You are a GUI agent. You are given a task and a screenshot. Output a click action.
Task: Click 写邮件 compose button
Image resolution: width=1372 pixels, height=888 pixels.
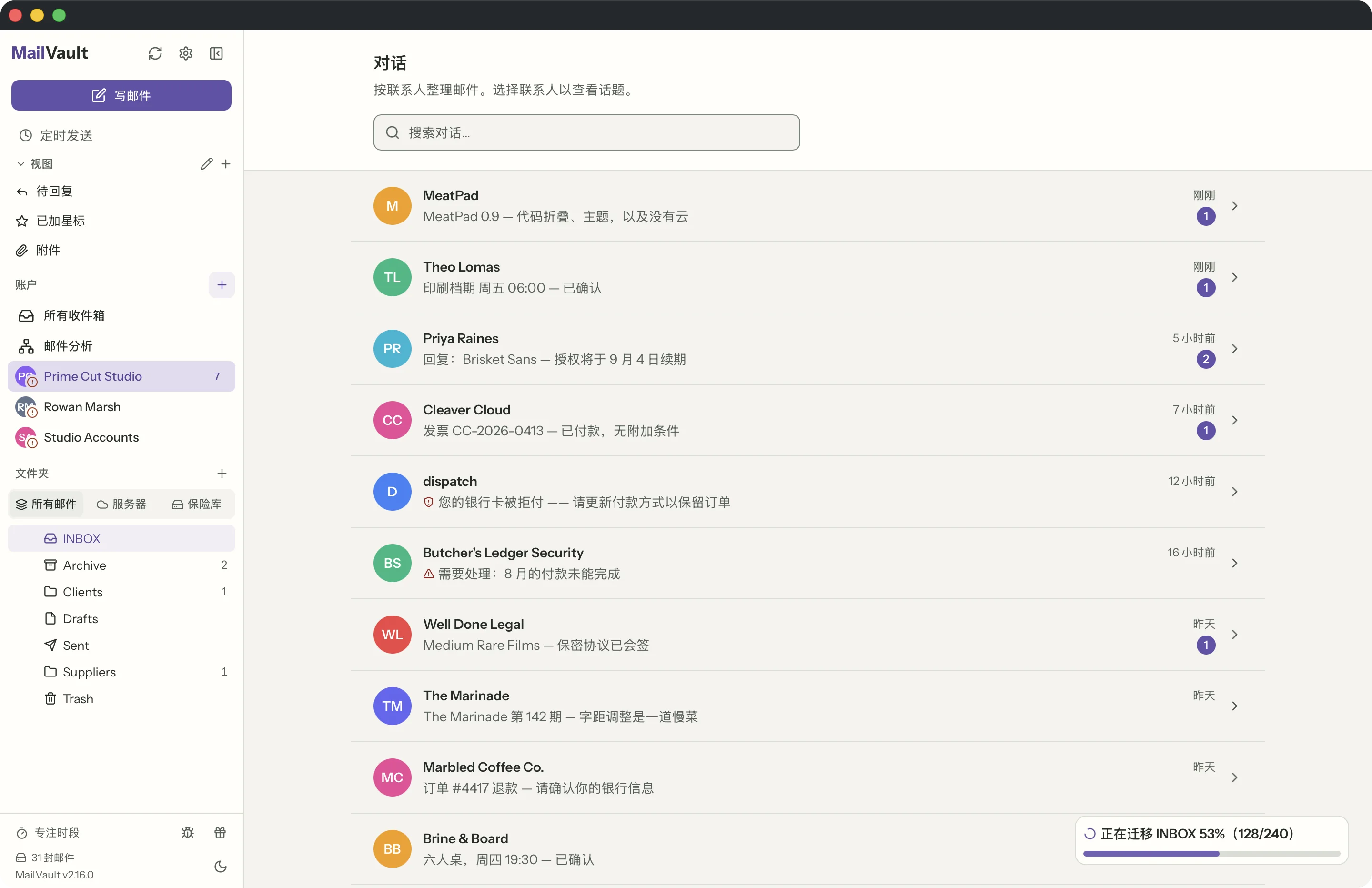tap(121, 95)
